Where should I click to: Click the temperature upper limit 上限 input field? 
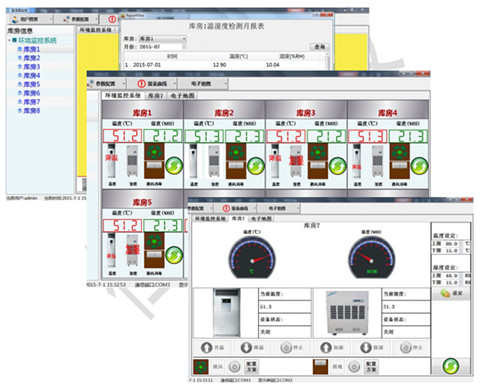click(453, 244)
